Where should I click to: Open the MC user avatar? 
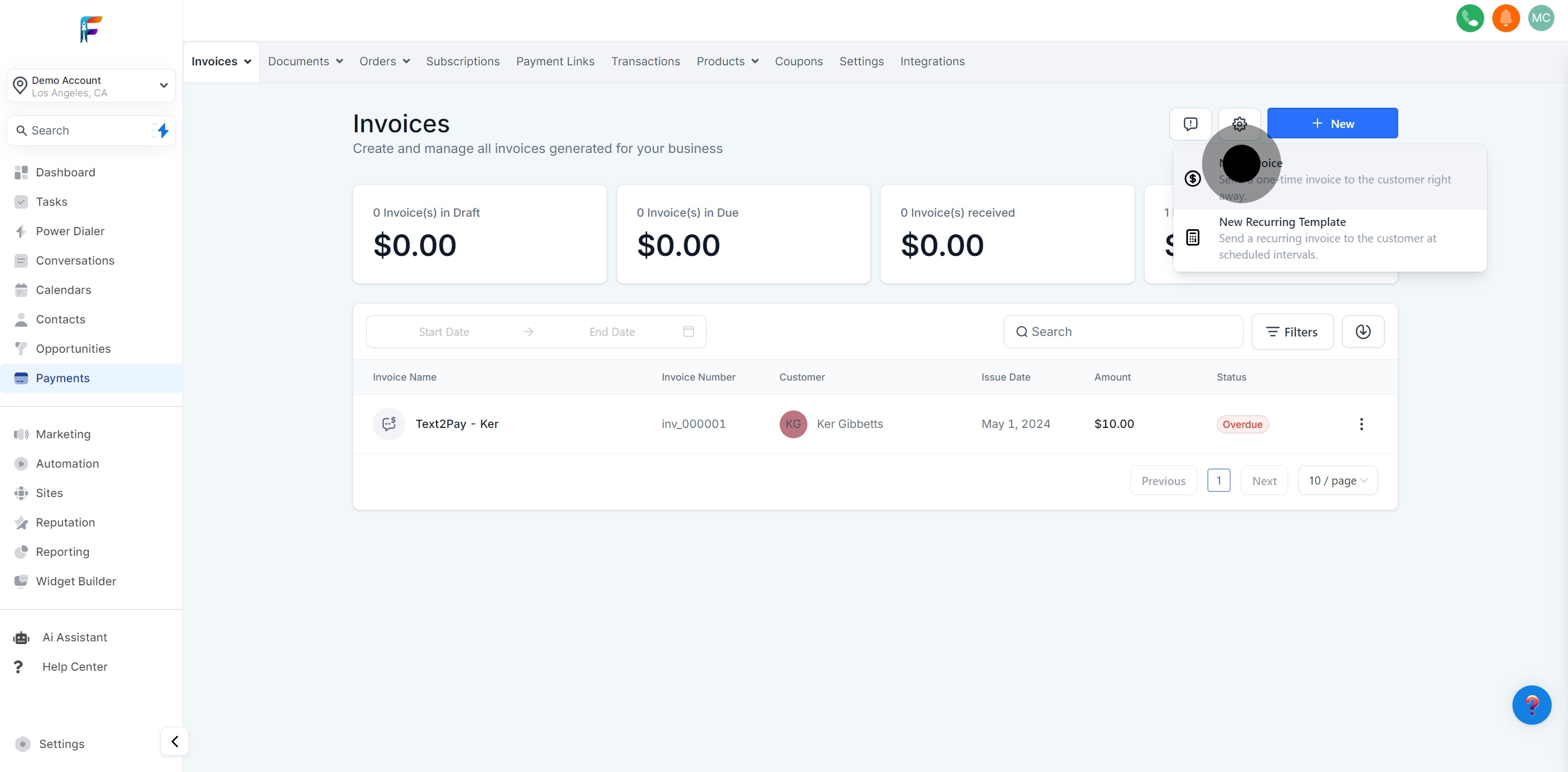1540,19
